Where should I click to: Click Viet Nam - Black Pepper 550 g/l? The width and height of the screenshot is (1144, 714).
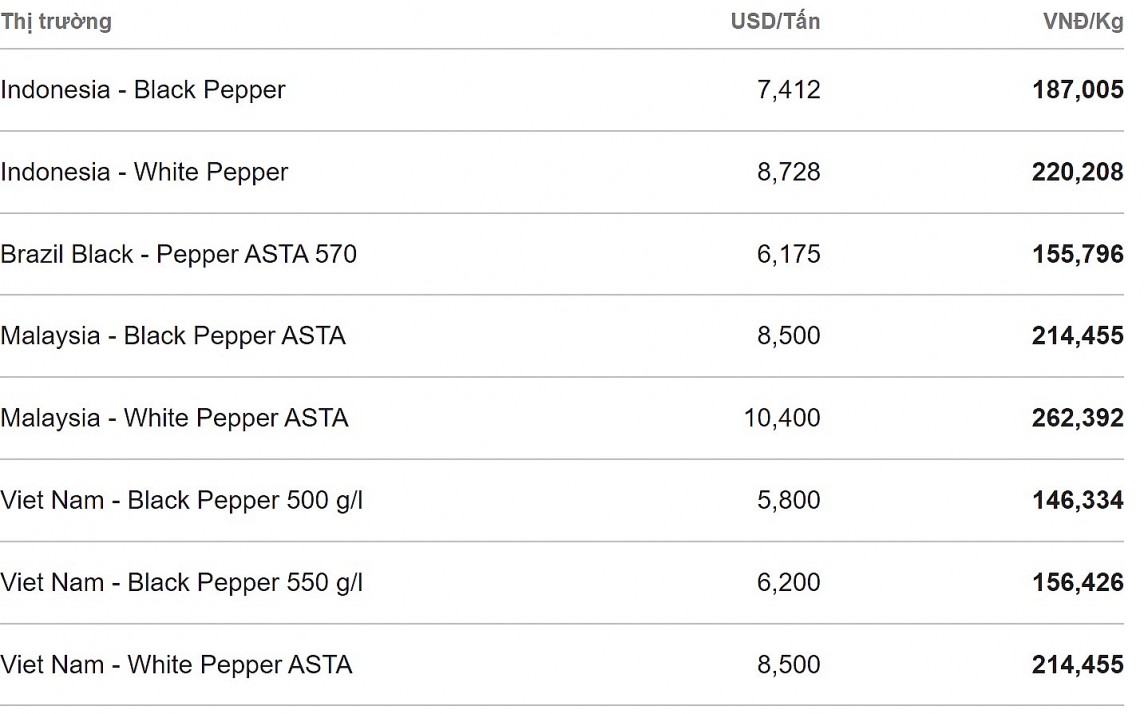point(181,582)
